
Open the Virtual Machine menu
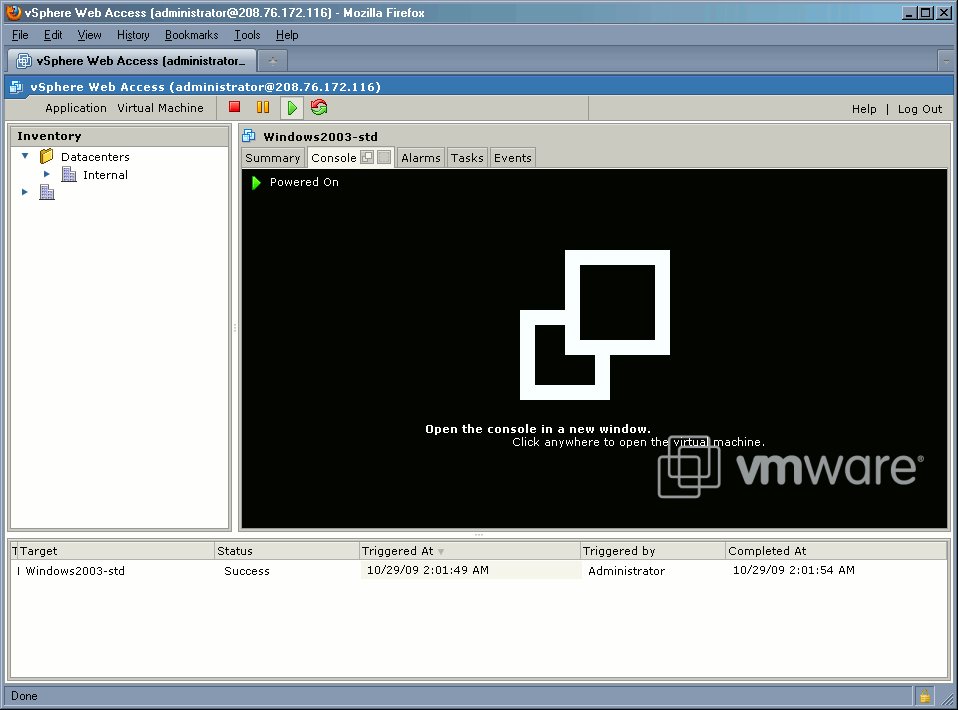(x=160, y=108)
